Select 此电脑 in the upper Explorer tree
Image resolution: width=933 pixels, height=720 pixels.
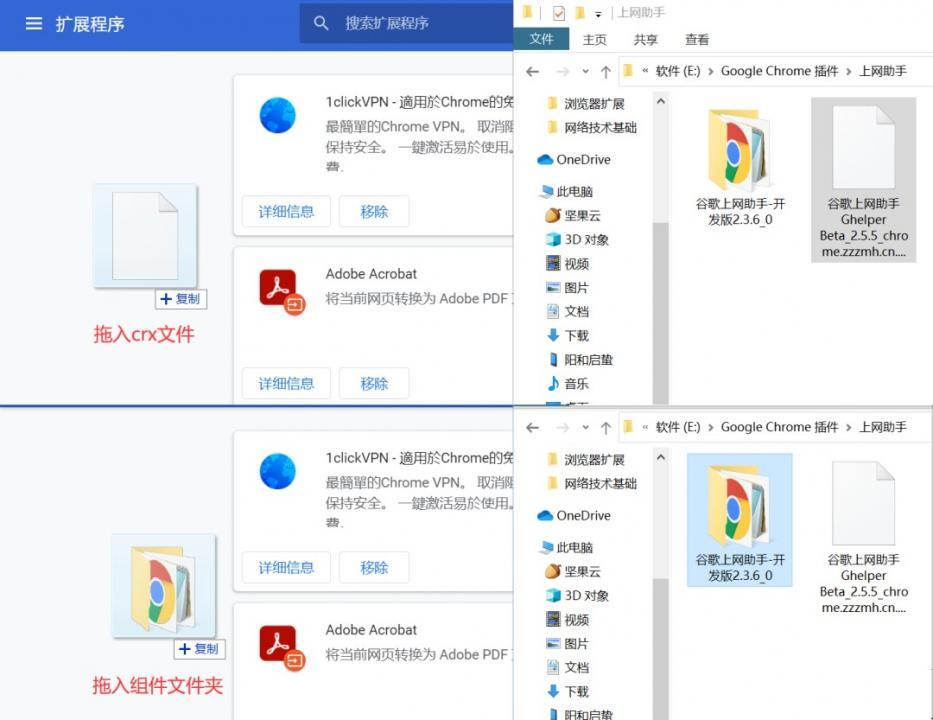tap(566, 192)
